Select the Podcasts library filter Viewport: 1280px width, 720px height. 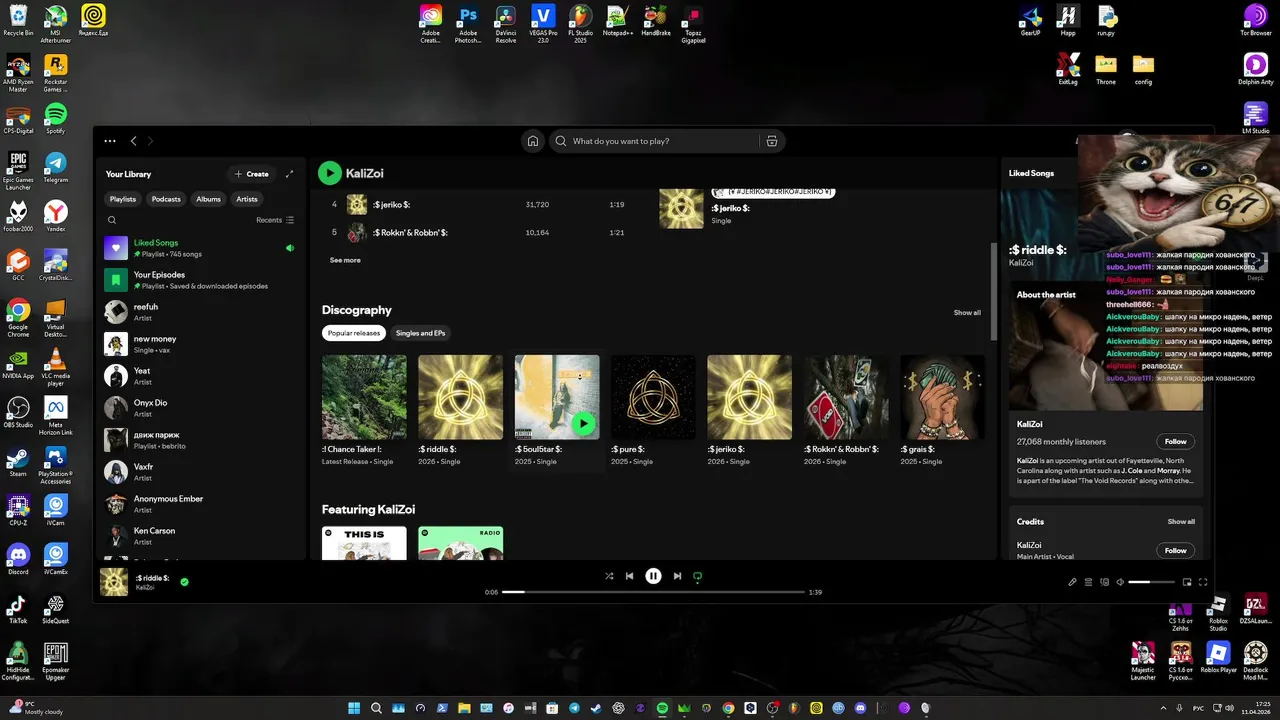[x=166, y=199]
